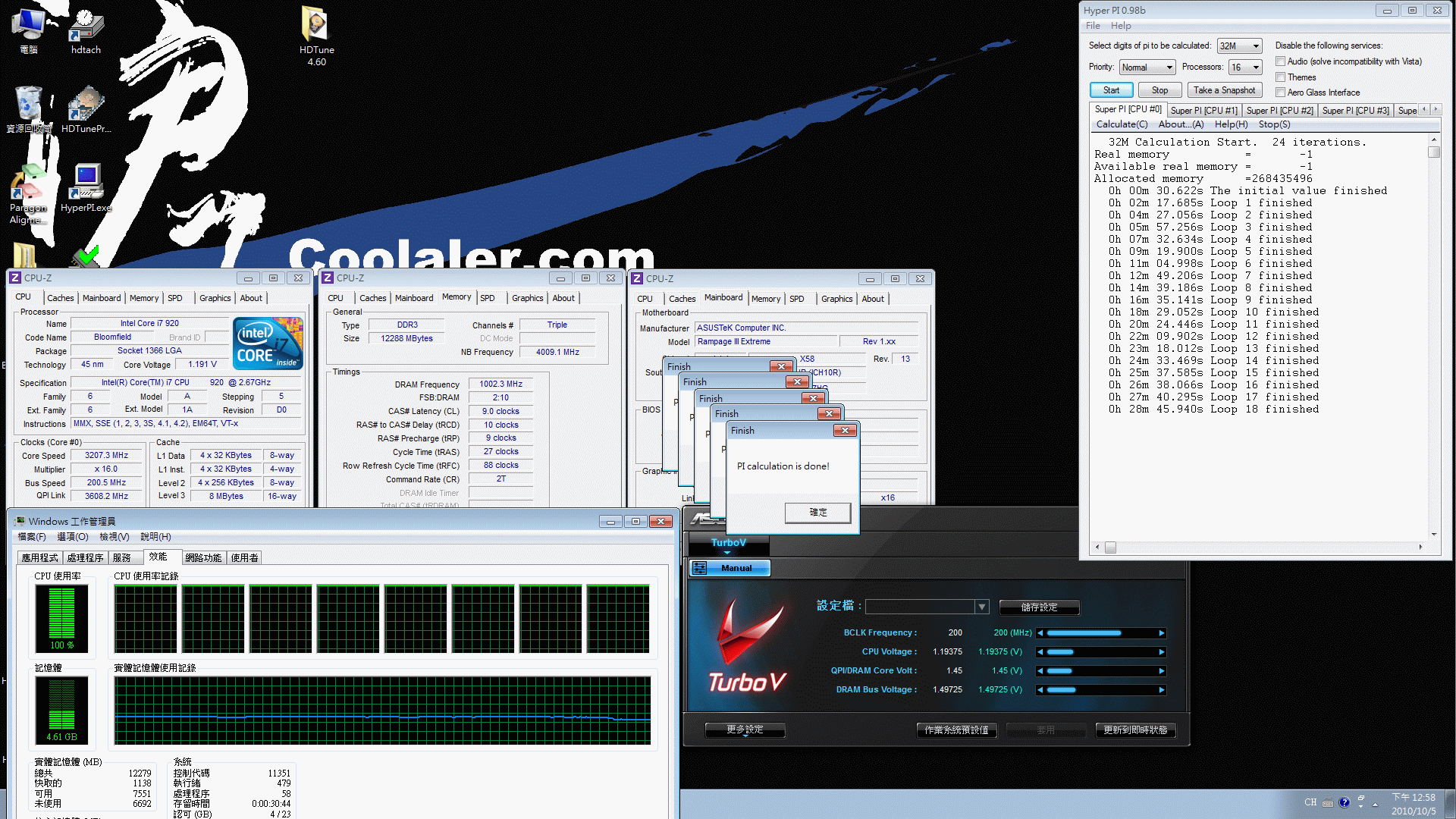
Task: Launch the HyperPI.exe desktop shortcut
Action: point(86,189)
